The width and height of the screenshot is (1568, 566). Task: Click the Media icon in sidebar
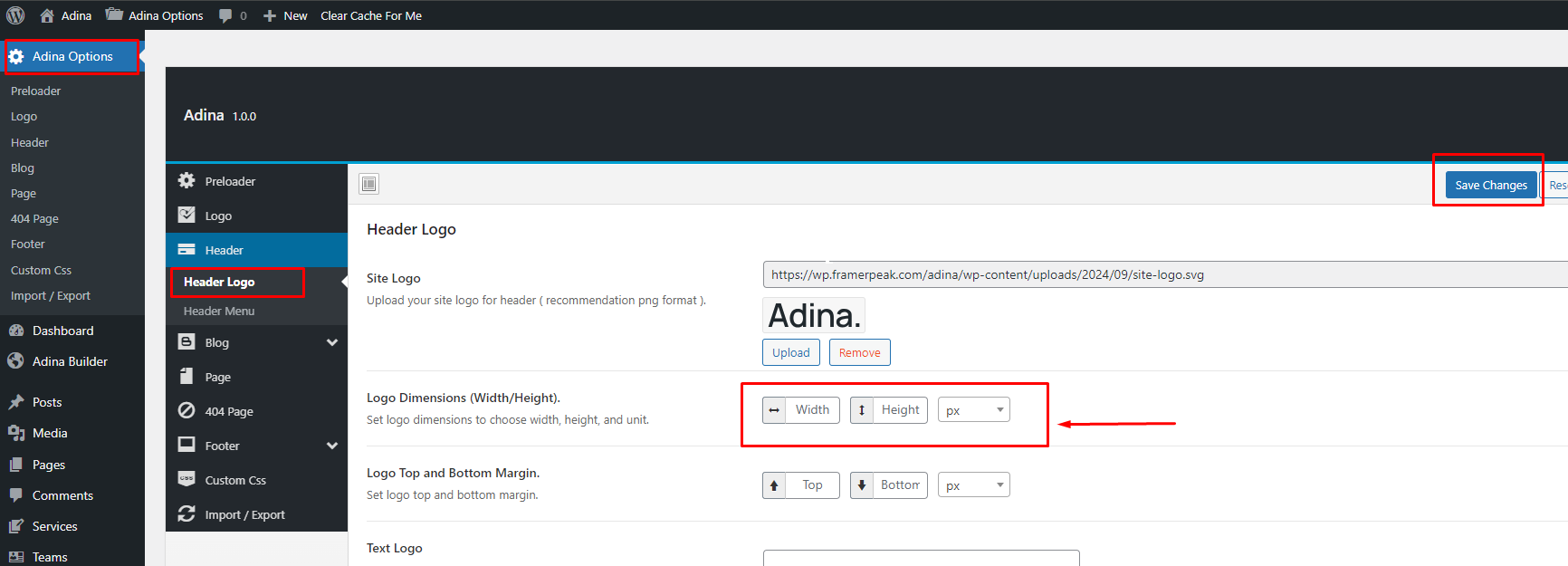click(16, 433)
